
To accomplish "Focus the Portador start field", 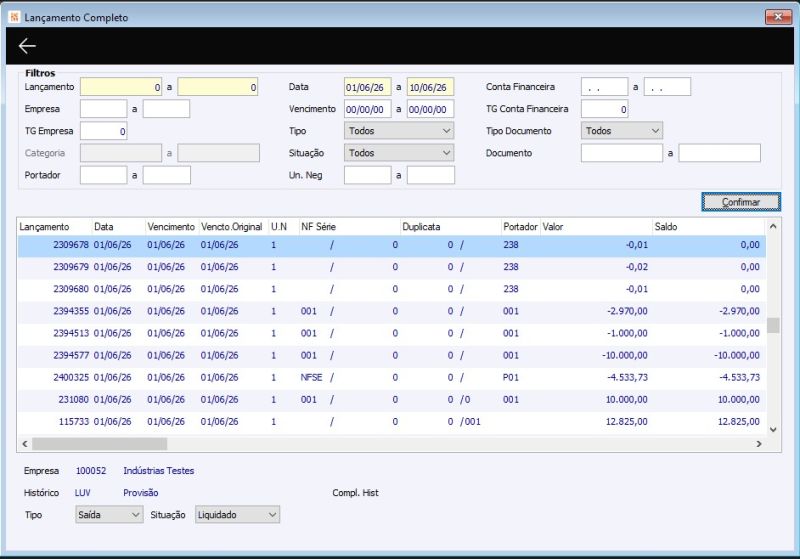I will coord(104,175).
